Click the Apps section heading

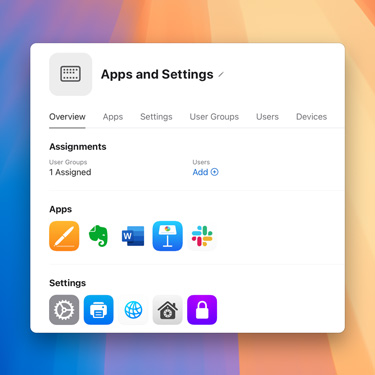click(61, 209)
